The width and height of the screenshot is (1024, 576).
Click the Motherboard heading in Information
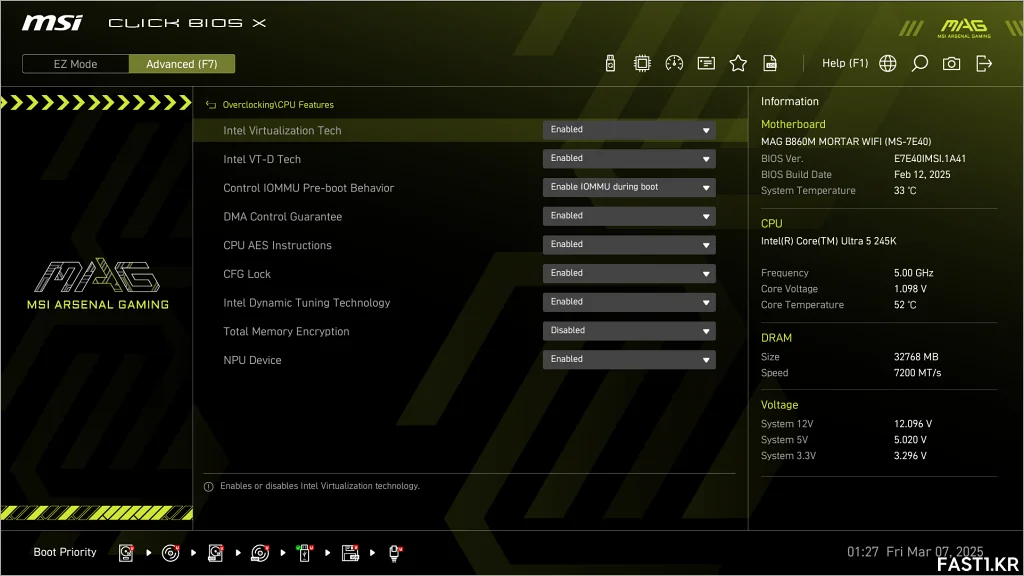pos(793,124)
